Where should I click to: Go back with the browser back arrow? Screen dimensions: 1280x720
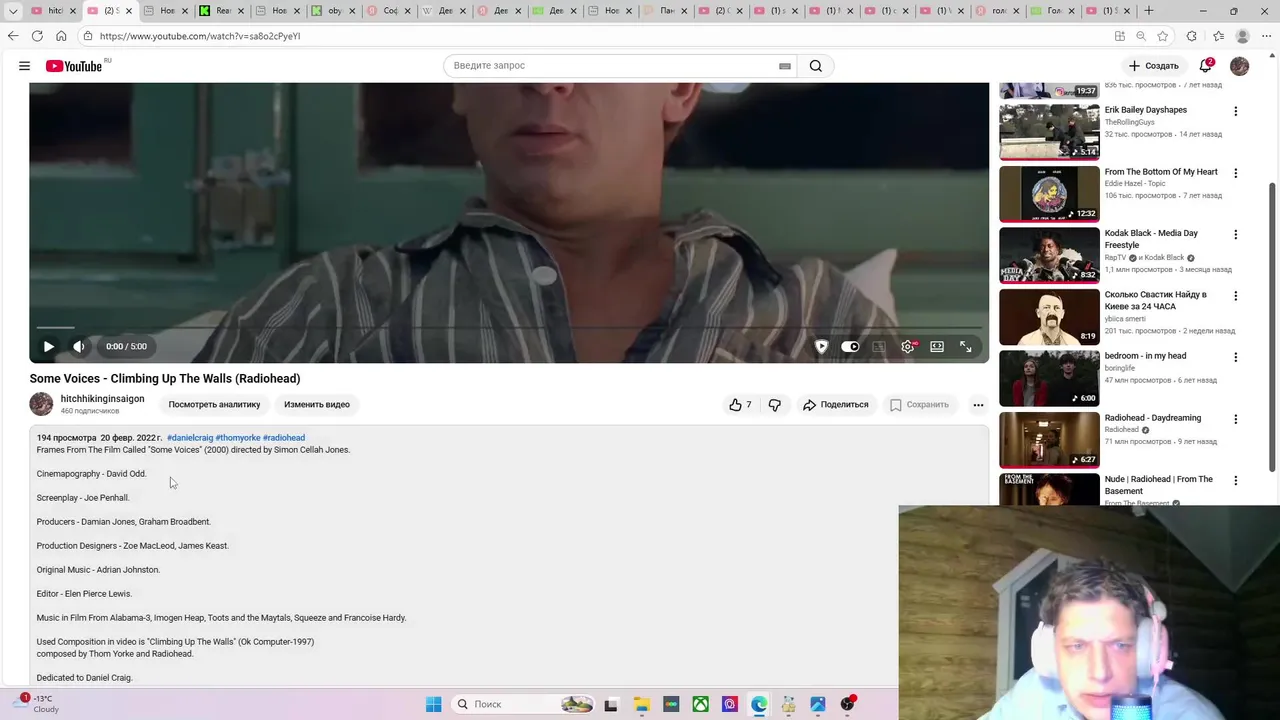tap(13, 36)
